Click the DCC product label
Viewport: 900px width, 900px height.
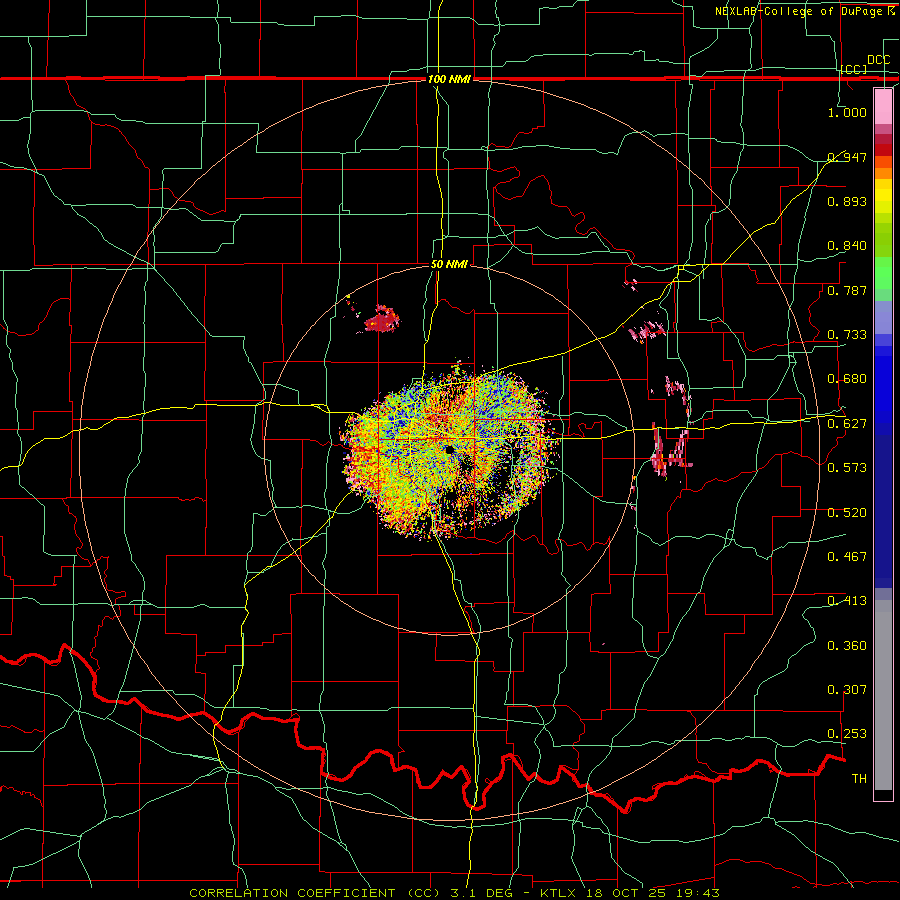click(879, 59)
